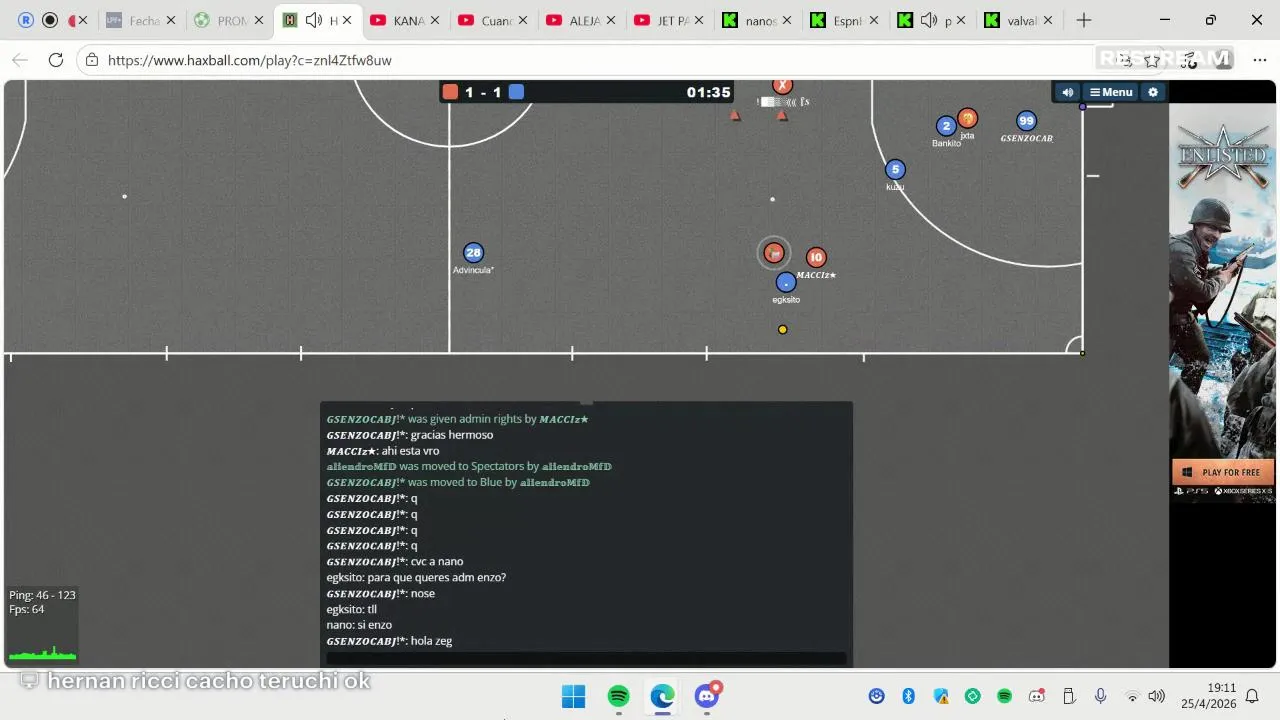The width and height of the screenshot is (1280, 720).
Task: Click USB safely remove tray icon
Action: point(1068,696)
